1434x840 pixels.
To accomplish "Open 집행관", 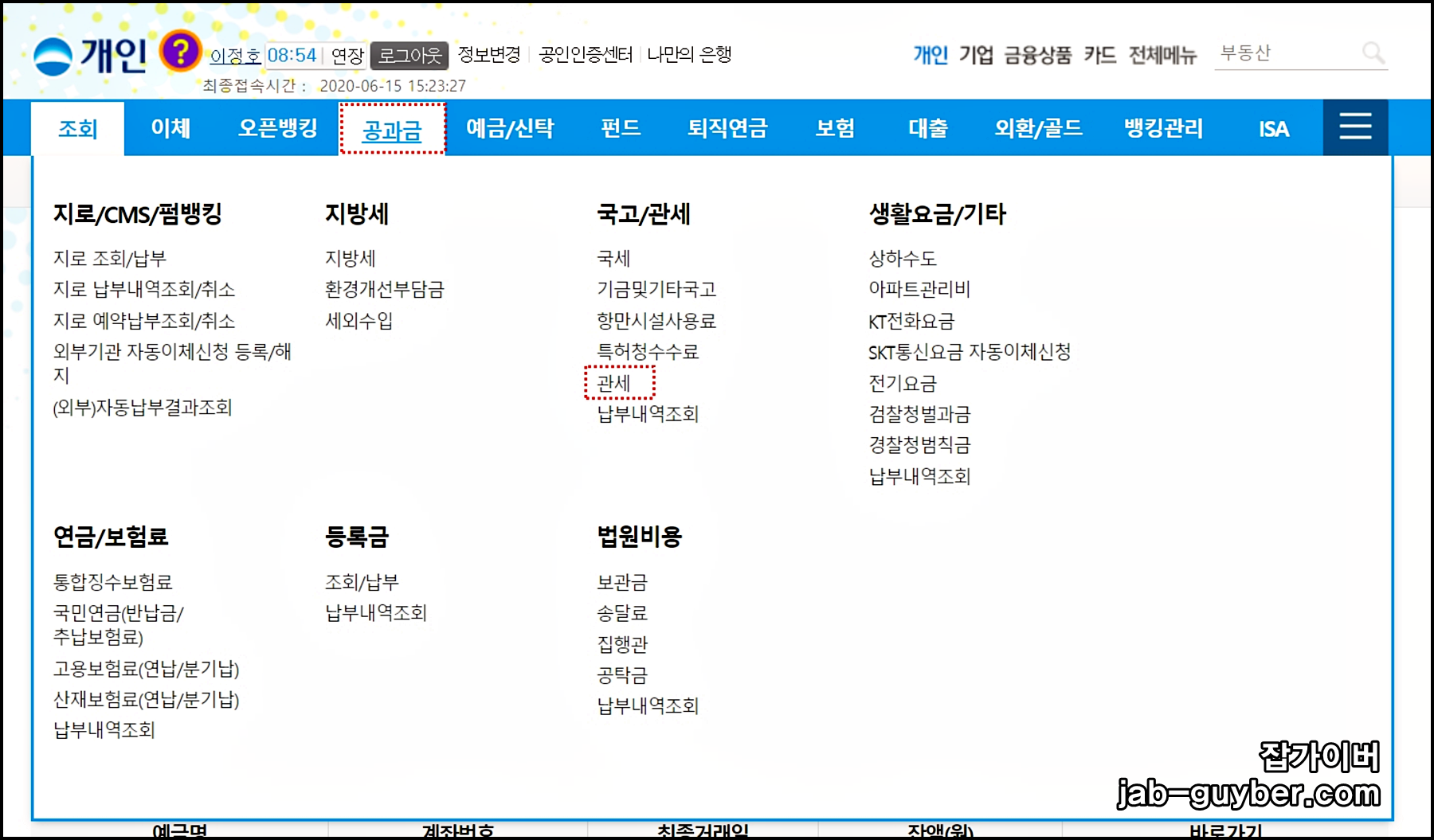I will tap(622, 644).
